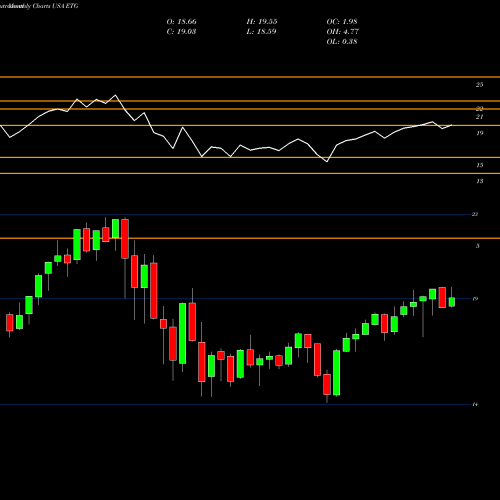Select the close value 'C: 19.03'
The image size is (500, 500).
click(x=181, y=32)
